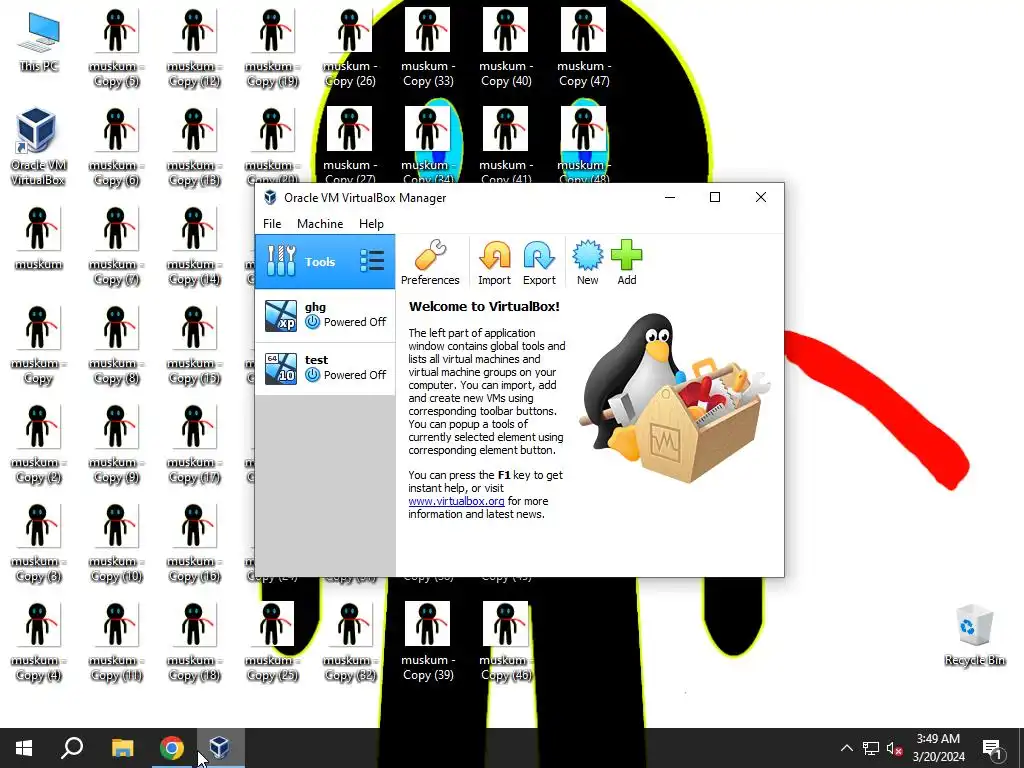Show hidden system tray icons
This screenshot has width=1024, height=768.
tap(846, 748)
